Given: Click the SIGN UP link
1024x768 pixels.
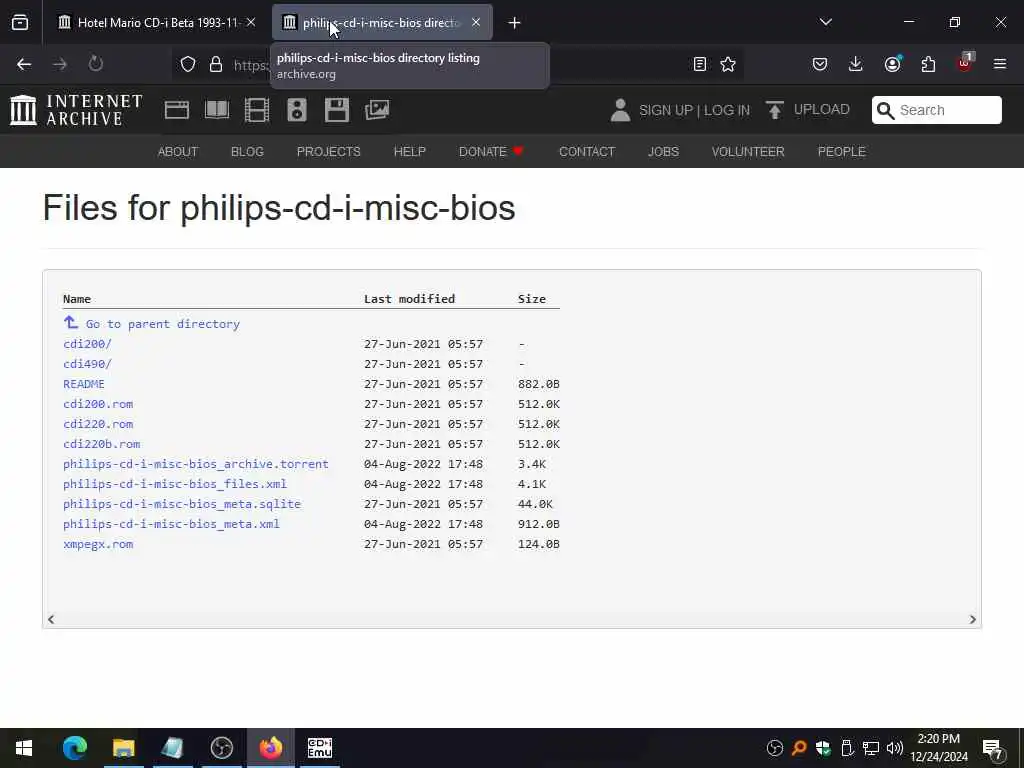Looking at the screenshot, I should (x=666, y=110).
